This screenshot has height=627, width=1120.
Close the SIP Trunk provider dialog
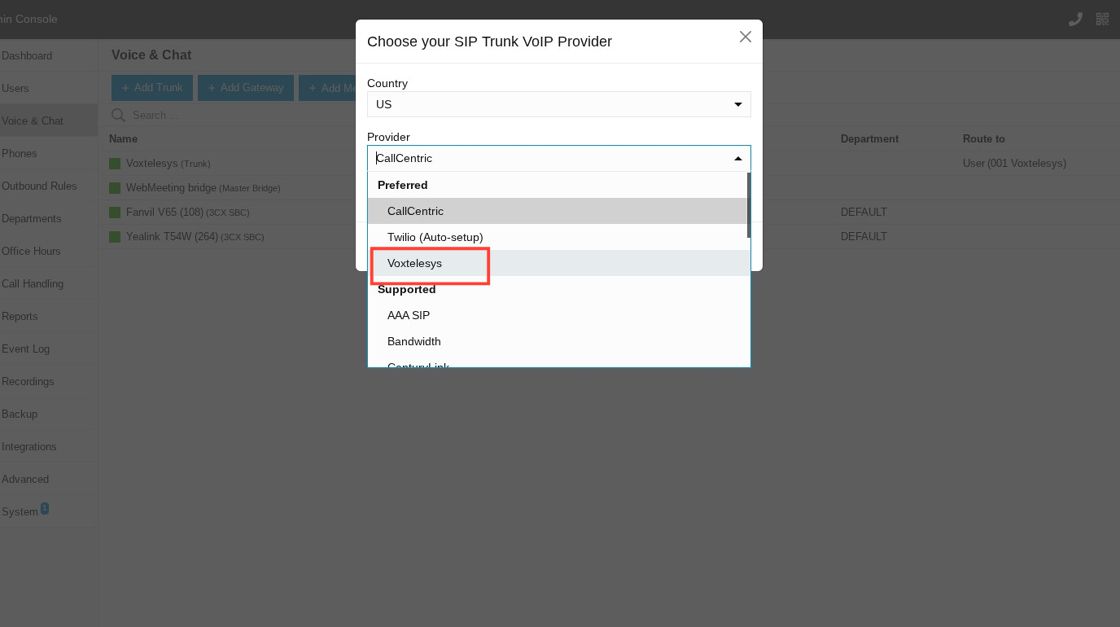tap(745, 36)
